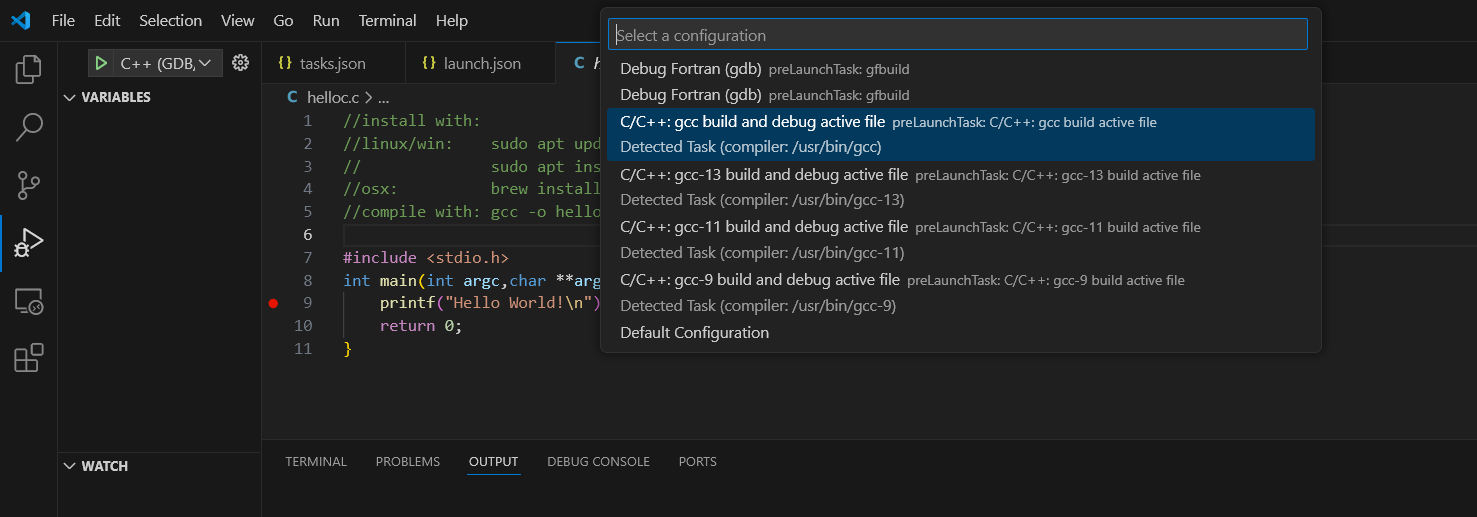Image resolution: width=1477 pixels, height=517 pixels.
Task: Open the Search view icon
Action: coord(28,127)
